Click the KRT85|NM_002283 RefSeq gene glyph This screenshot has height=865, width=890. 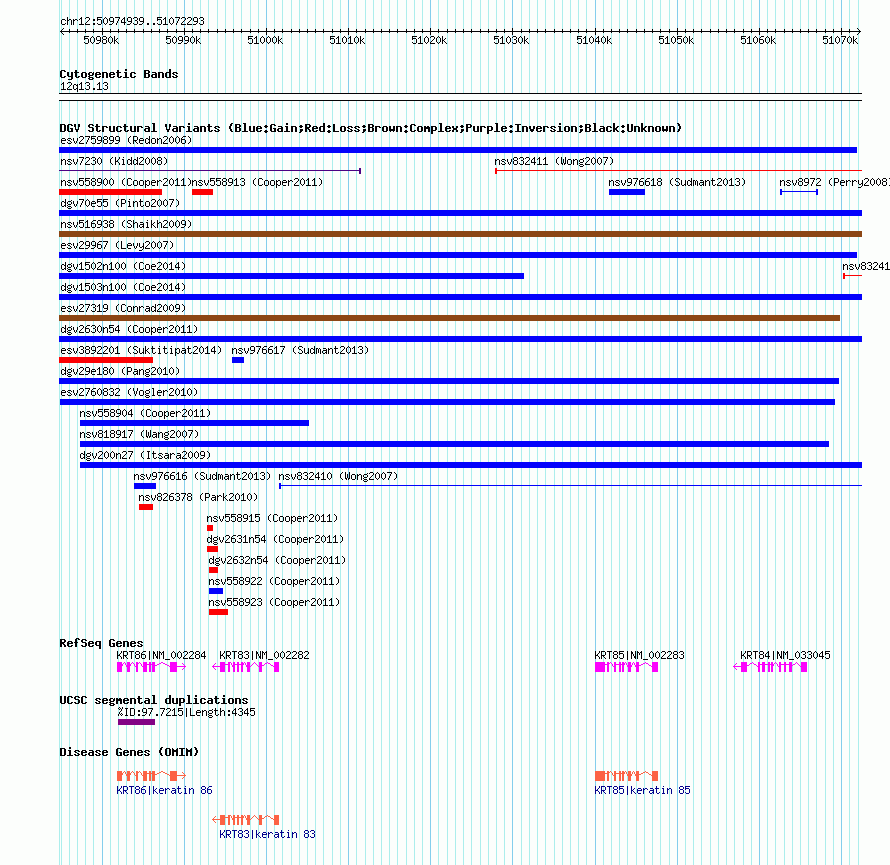tap(627, 667)
